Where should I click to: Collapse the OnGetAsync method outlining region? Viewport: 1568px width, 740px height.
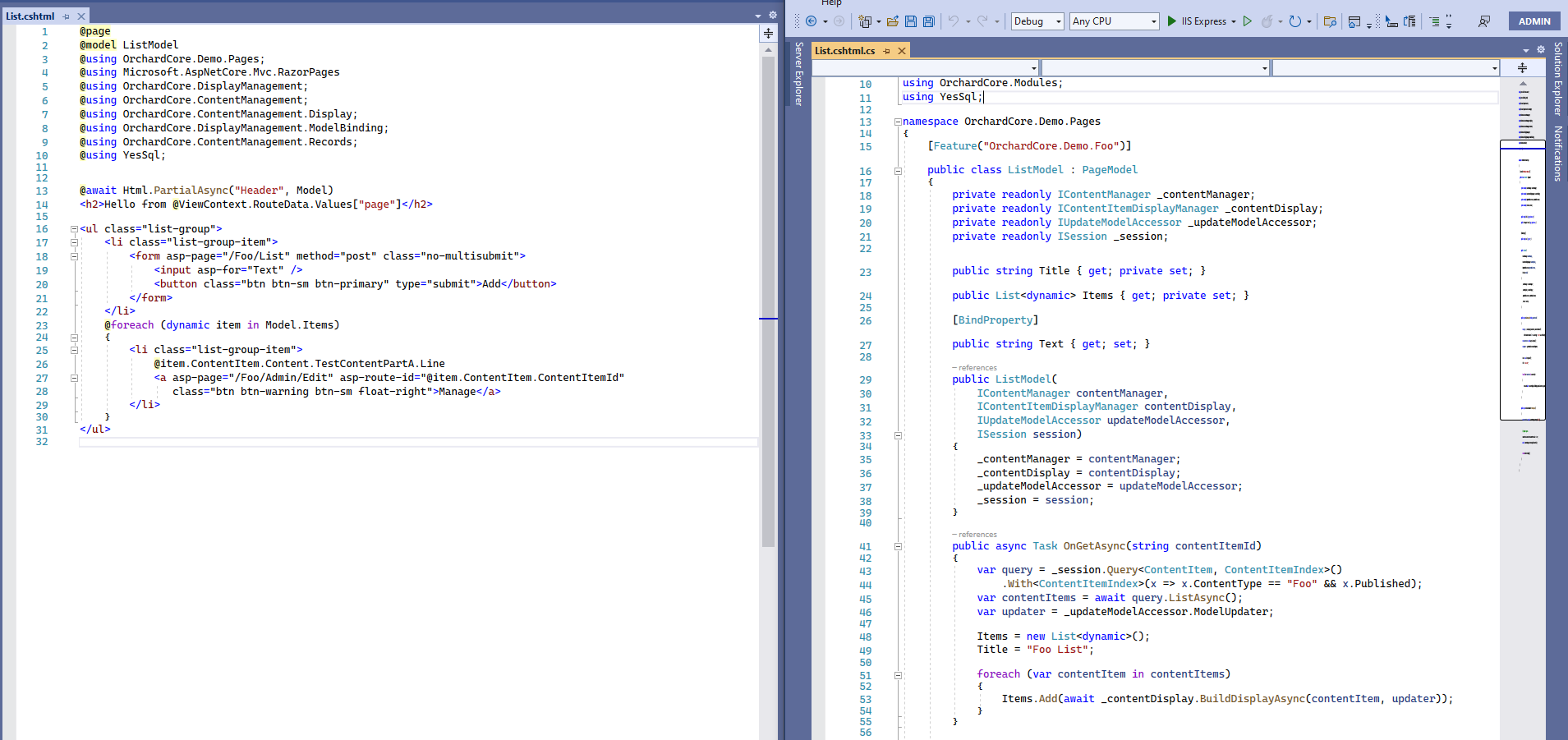click(x=898, y=546)
